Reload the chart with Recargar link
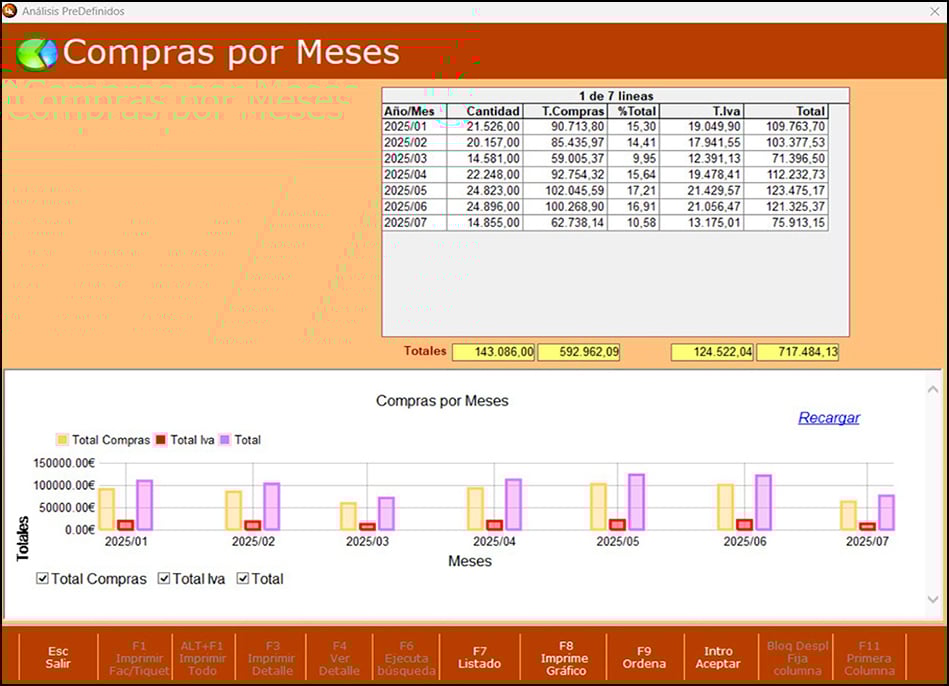The image size is (949, 686). coord(828,418)
